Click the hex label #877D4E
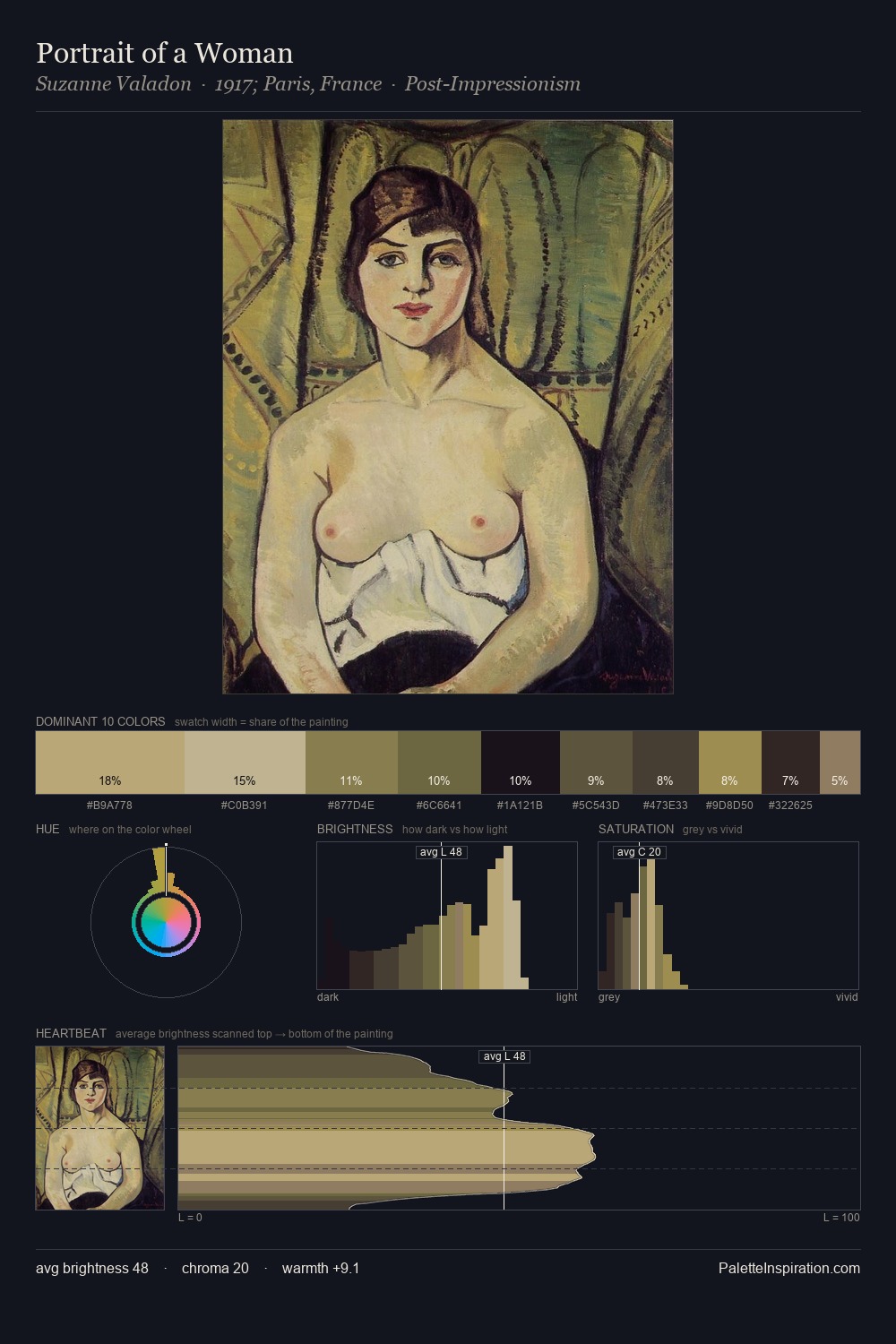This screenshot has width=896, height=1344. [351, 806]
